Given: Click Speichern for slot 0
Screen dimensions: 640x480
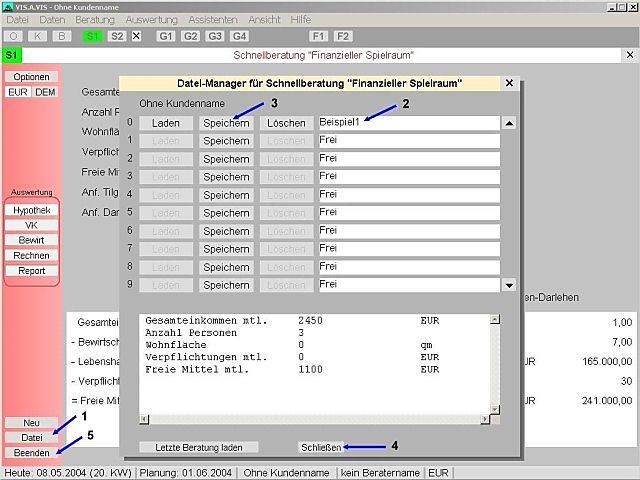Looking at the screenshot, I should coord(226,123).
